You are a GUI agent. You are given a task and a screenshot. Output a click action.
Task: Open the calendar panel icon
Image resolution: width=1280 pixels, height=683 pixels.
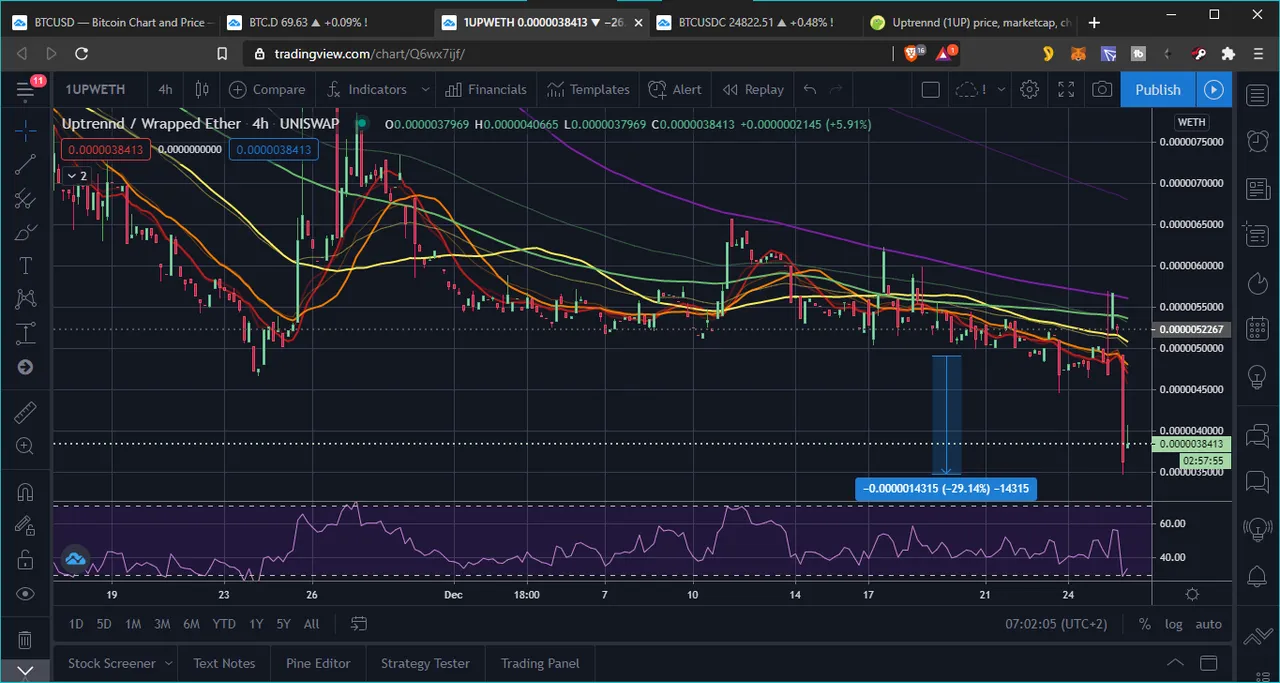click(1258, 328)
